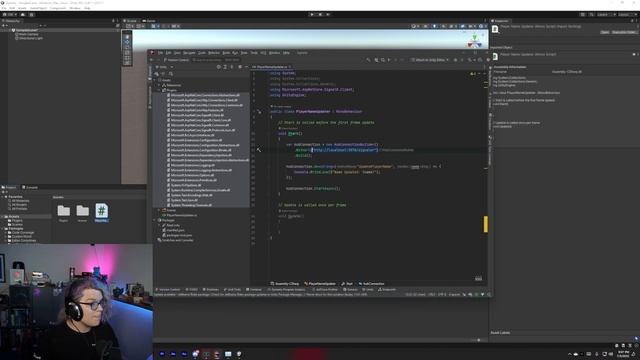Open the Rider VCS menu
The image size is (640, 360).
263,53
